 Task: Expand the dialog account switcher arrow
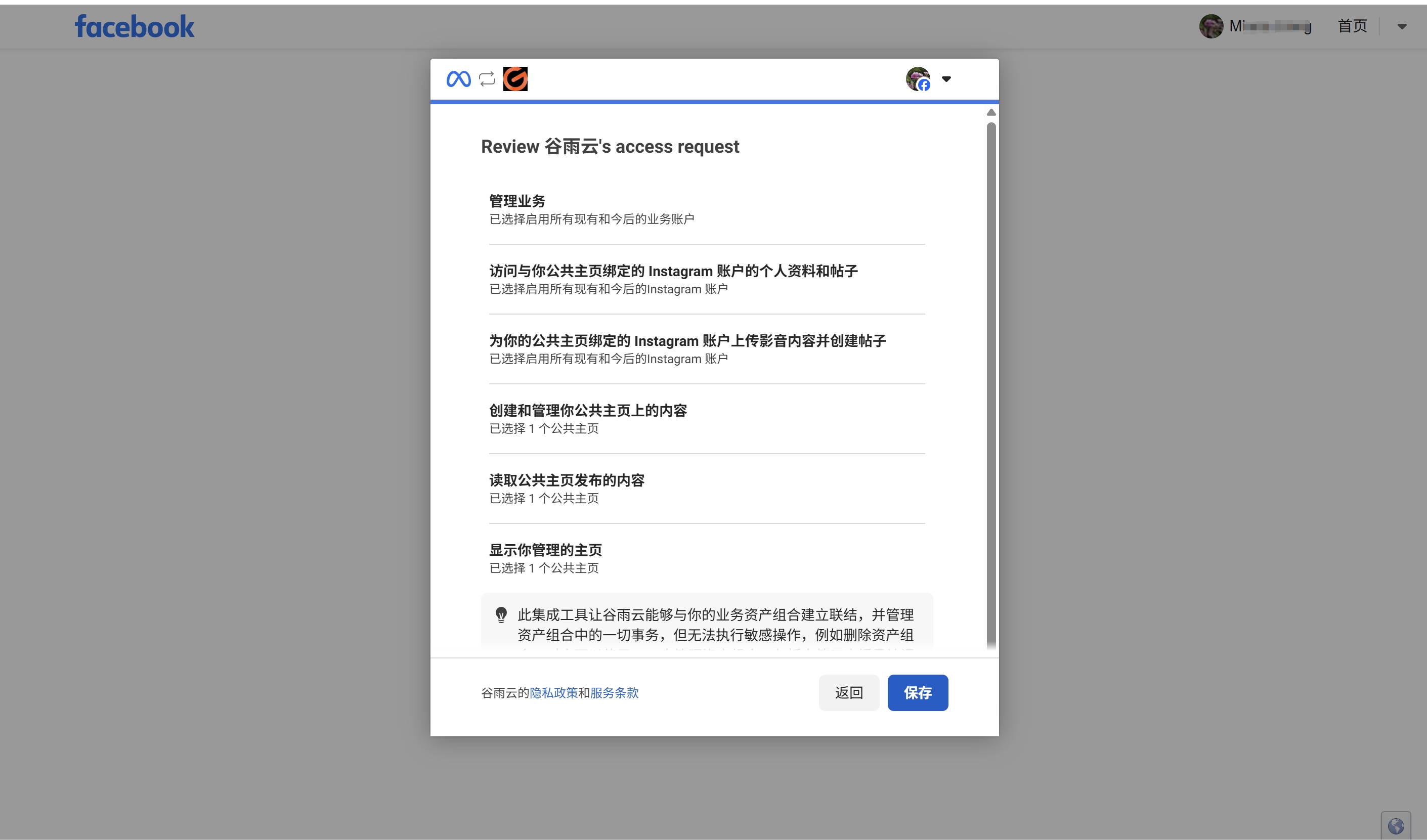click(x=946, y=79)
